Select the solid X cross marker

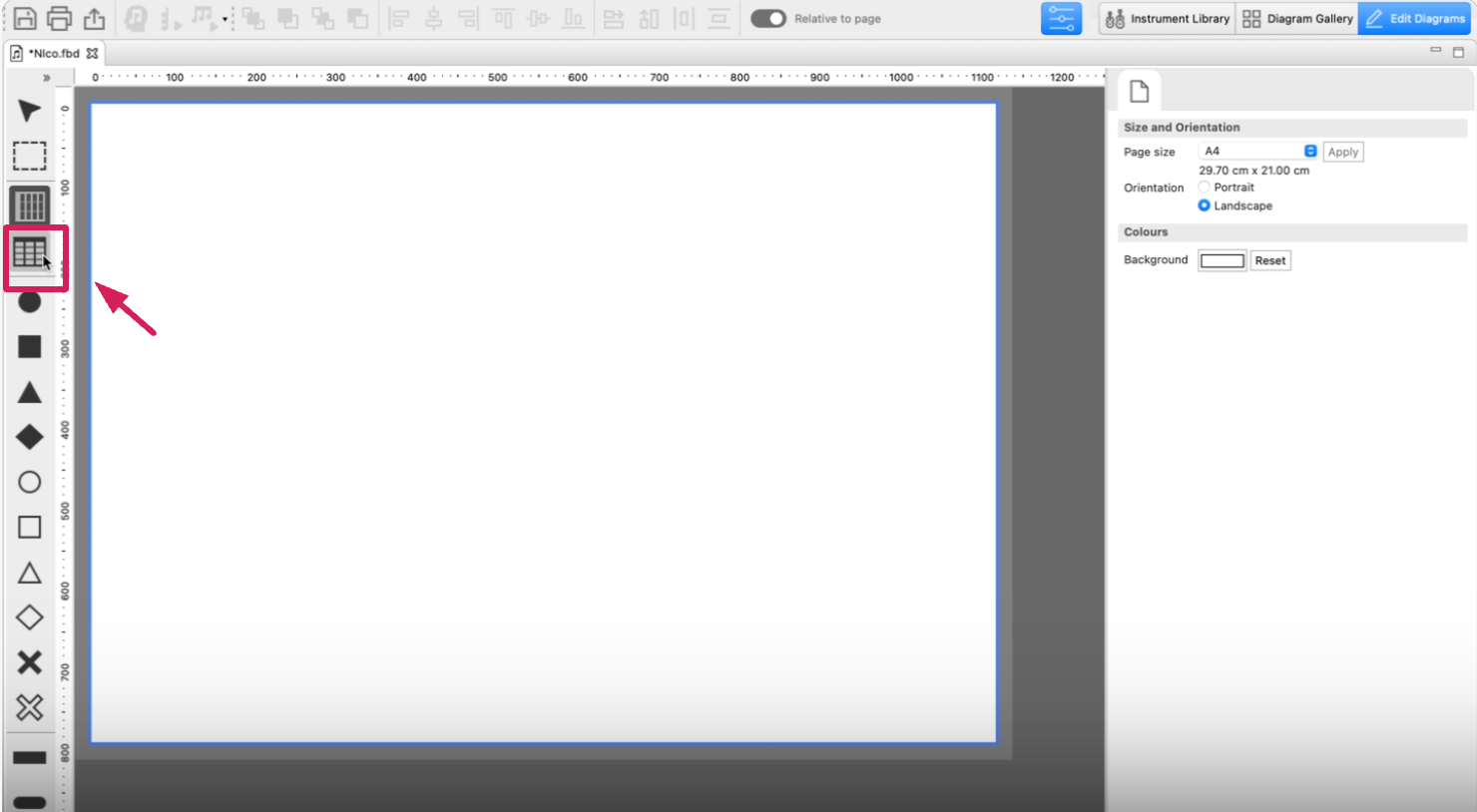click(x=29, y=662)
